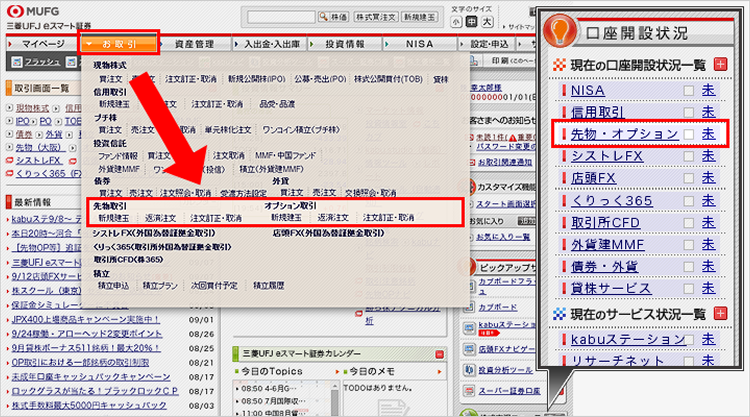Viewport: 750px width, 417px height.
Task: Click the Flash (フラッシュ) icon
Action: (x=14, y=62)
